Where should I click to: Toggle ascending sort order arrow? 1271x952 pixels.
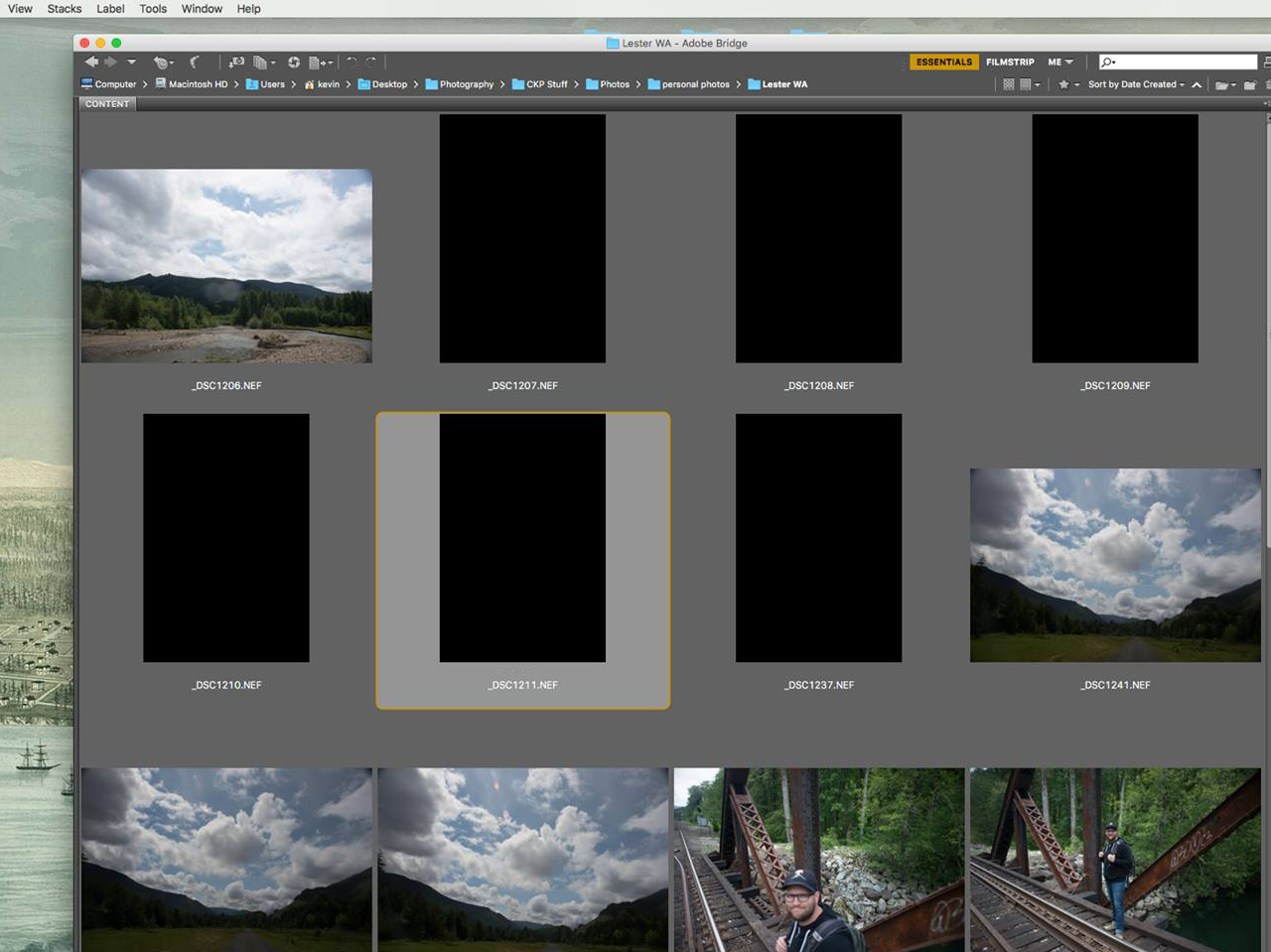(x=1197, y=85)
